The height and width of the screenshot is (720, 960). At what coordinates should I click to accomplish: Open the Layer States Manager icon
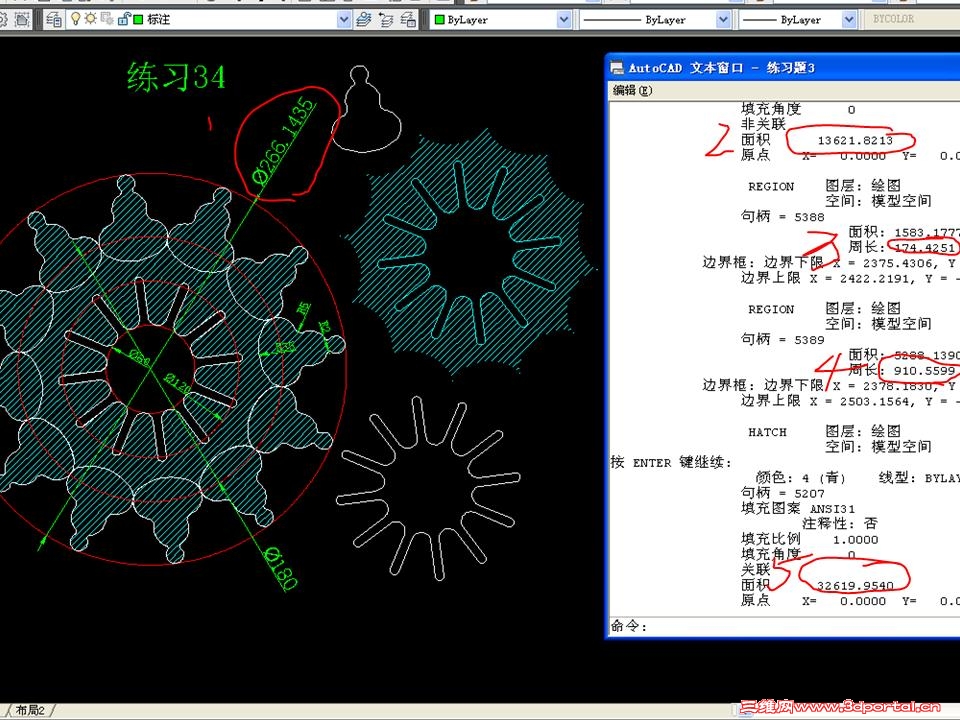408,20
